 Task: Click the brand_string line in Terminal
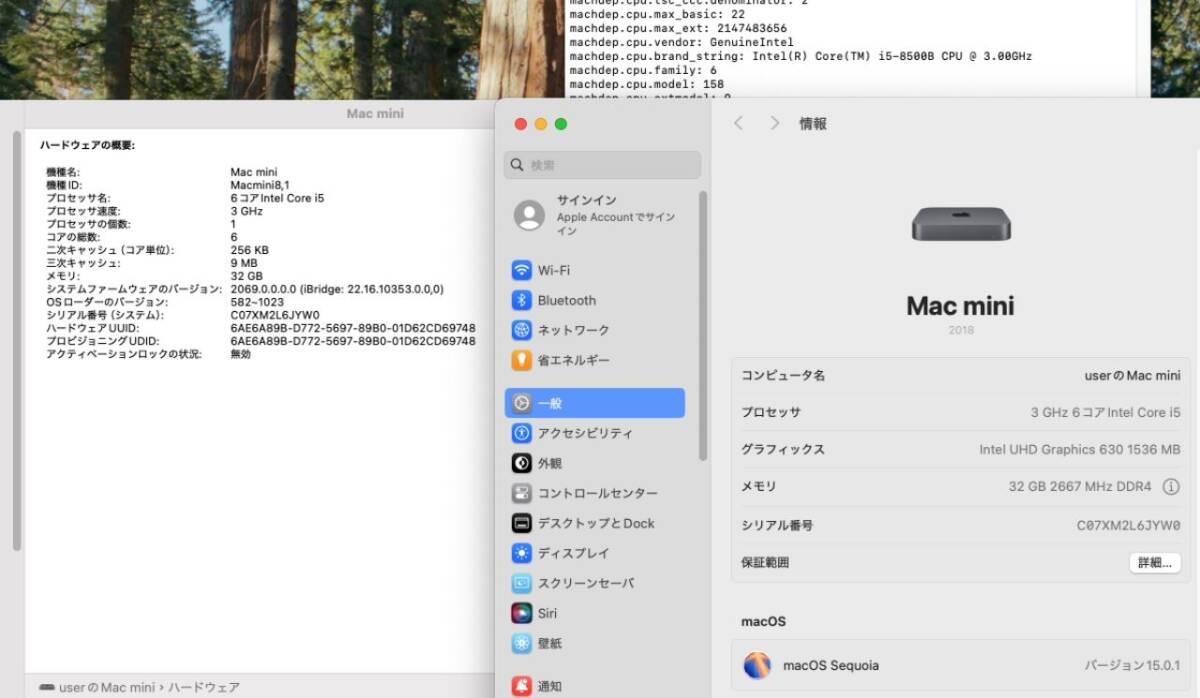click(800, 57)
